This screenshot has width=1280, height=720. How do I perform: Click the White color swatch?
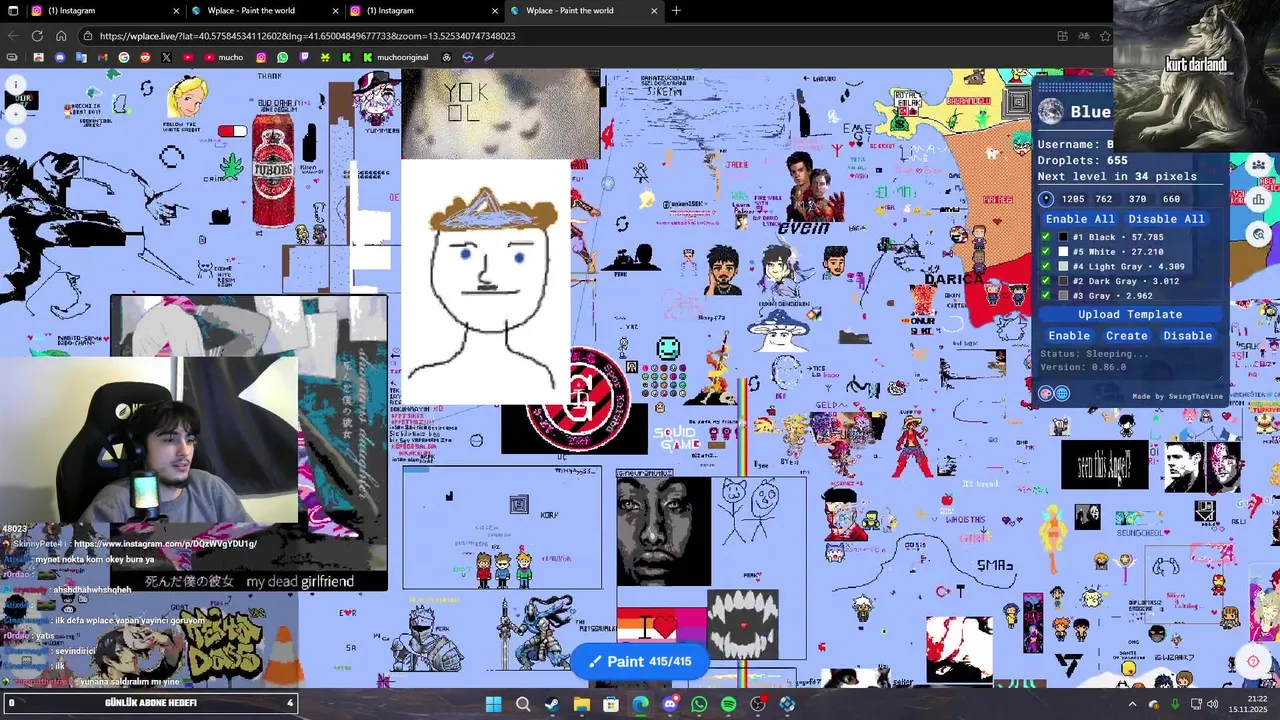(x=1063, y=252)
